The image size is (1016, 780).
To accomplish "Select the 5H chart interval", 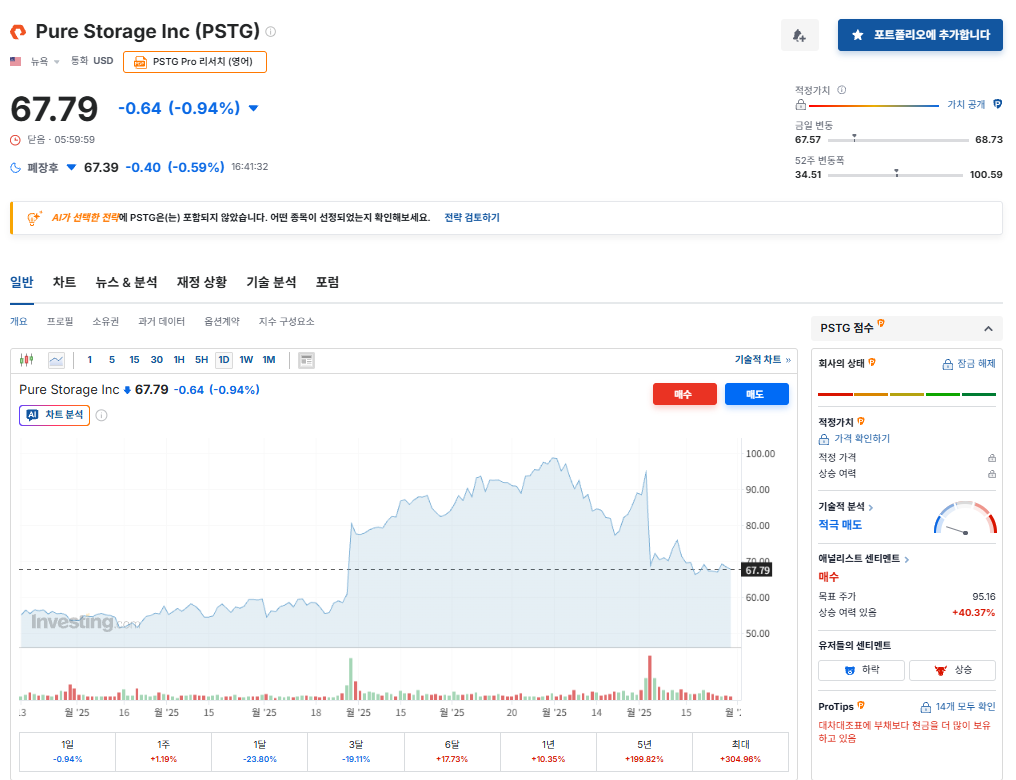I will tap(202, 360).
